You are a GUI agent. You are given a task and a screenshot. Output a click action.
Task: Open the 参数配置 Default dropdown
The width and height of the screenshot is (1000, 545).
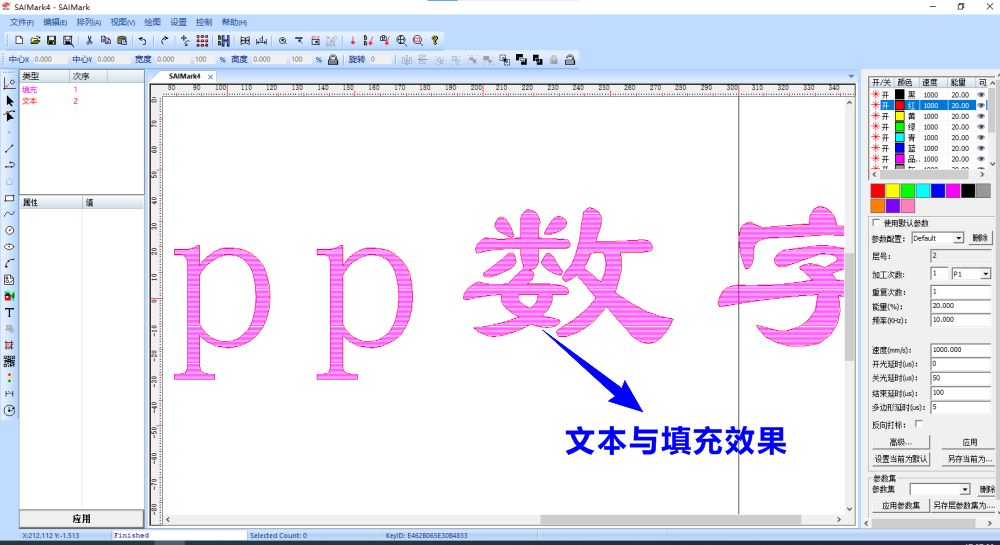958,239
